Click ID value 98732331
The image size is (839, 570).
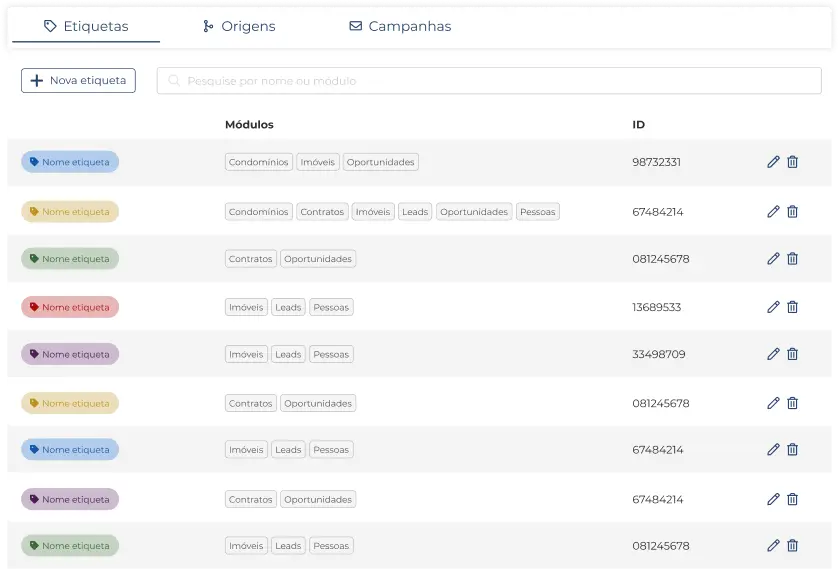(x=657, y=162)
